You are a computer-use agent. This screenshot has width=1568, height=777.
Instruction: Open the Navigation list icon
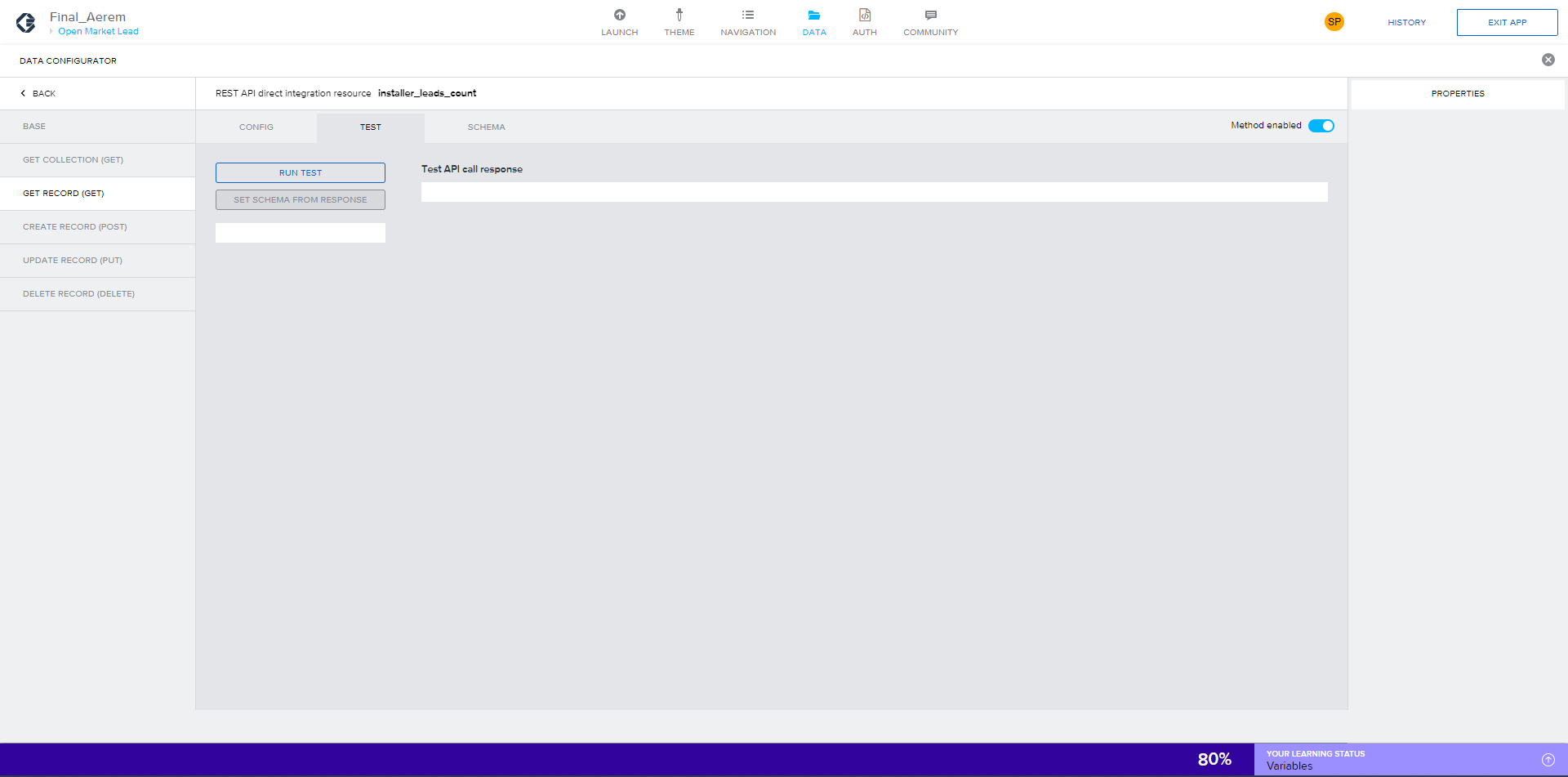pyautogui.click(x=748, y=15)
